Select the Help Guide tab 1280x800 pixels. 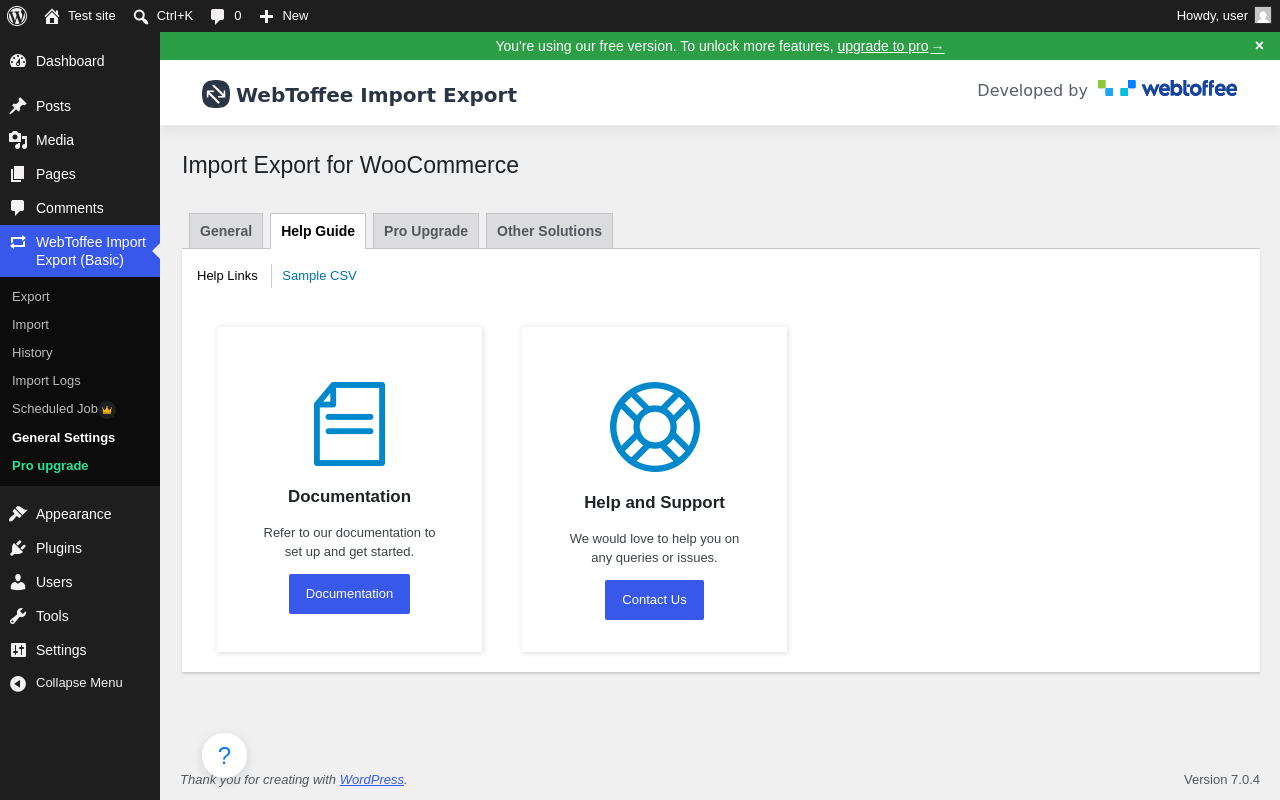coord(318,231)
